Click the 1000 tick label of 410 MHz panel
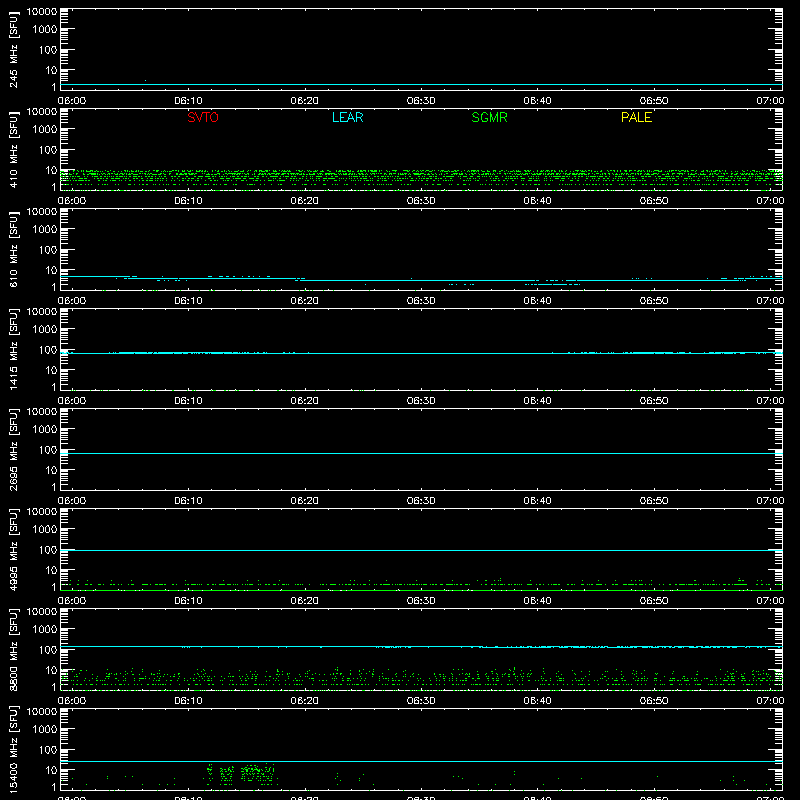Screen dimensions: 800x800 pyautogui.click(x=45, y=130)
